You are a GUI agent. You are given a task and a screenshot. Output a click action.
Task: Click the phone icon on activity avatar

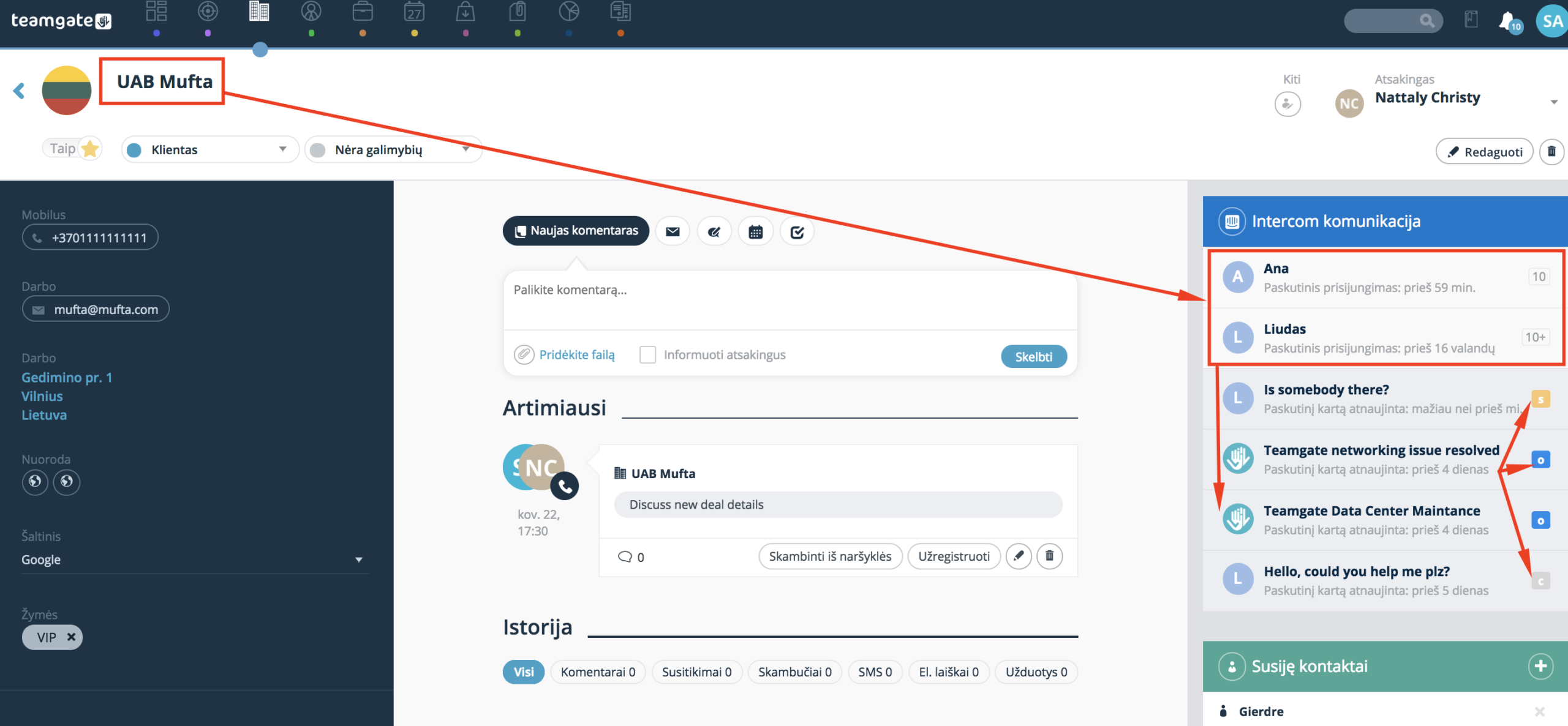pos(565,486)
